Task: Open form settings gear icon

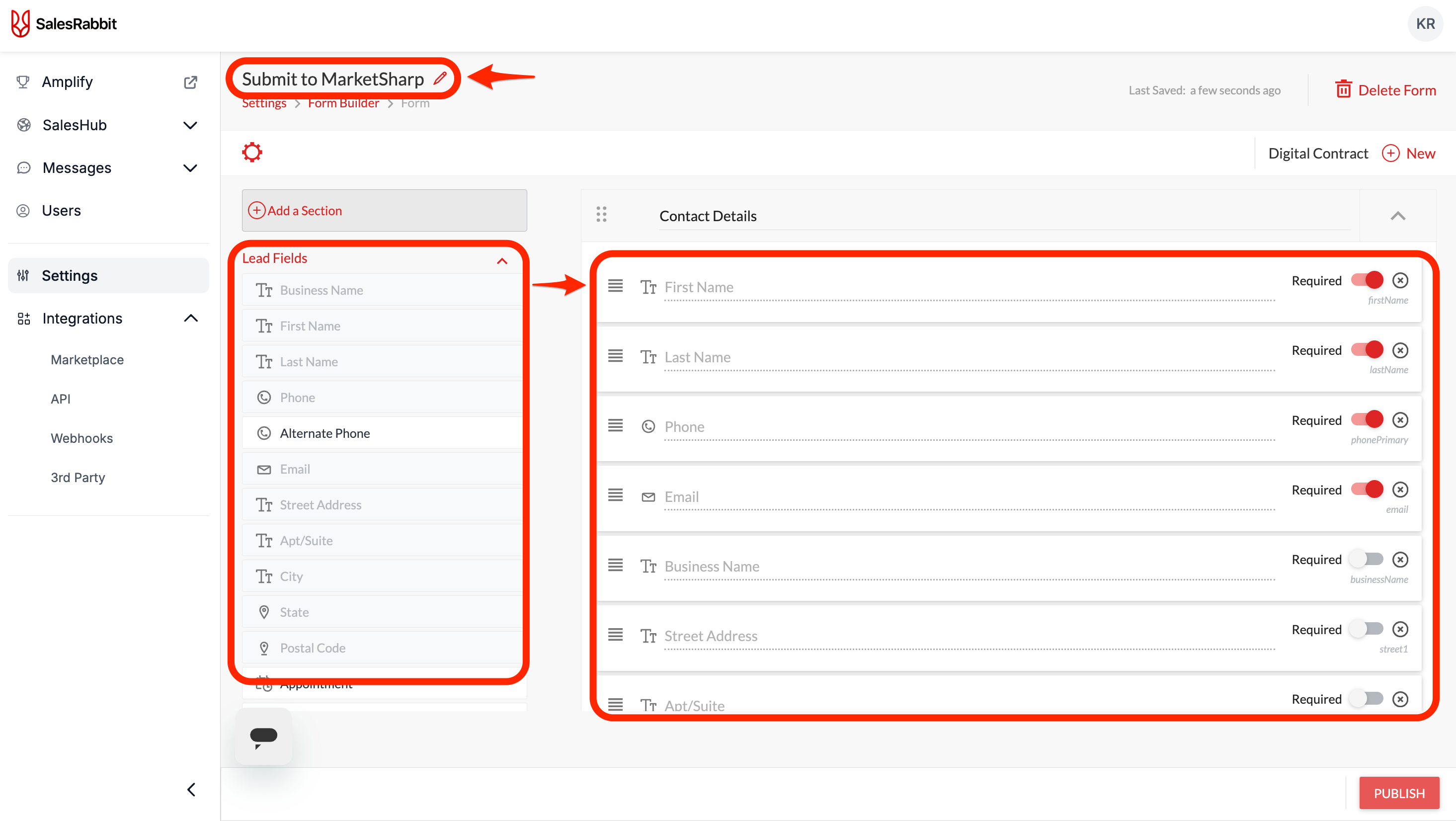Action: tap(252, 152)
